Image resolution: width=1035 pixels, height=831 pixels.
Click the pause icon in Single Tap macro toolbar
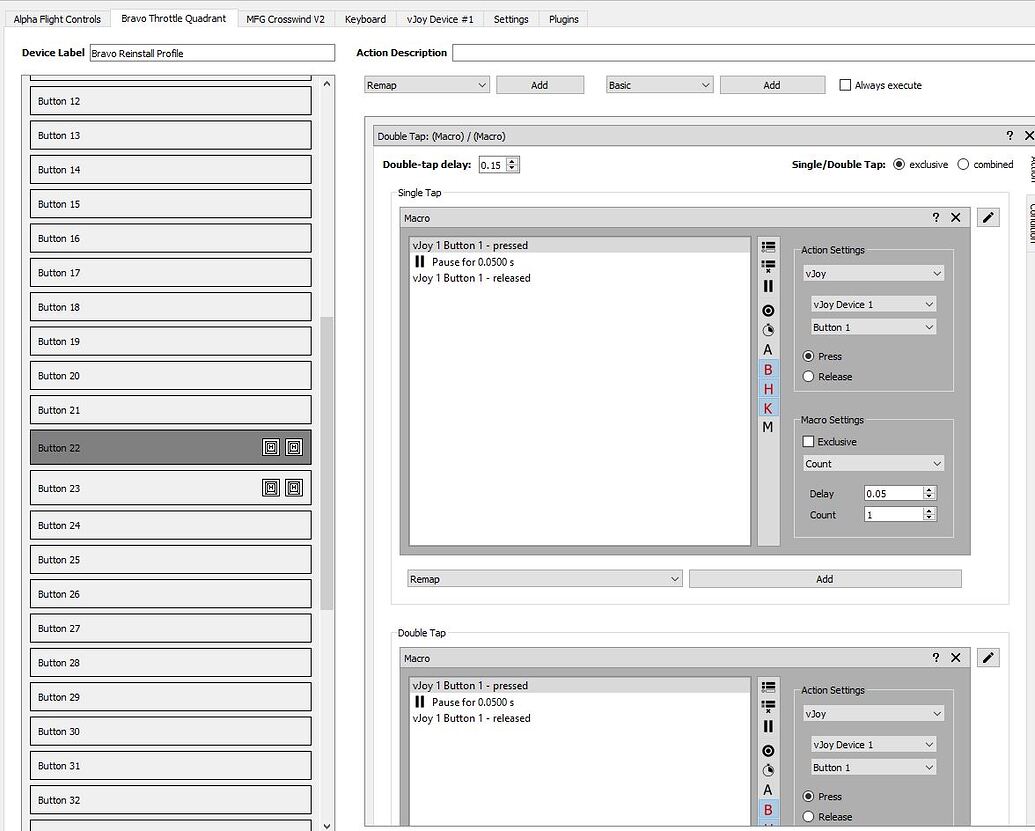(x=768, y=287)
